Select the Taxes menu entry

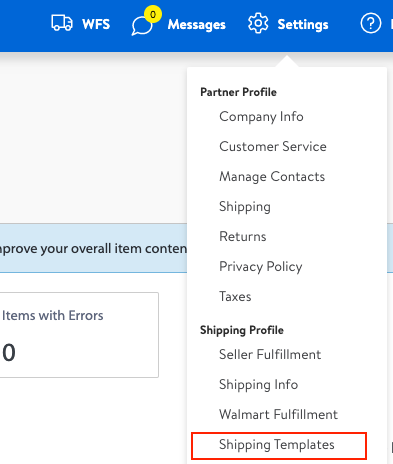(235, 296)
